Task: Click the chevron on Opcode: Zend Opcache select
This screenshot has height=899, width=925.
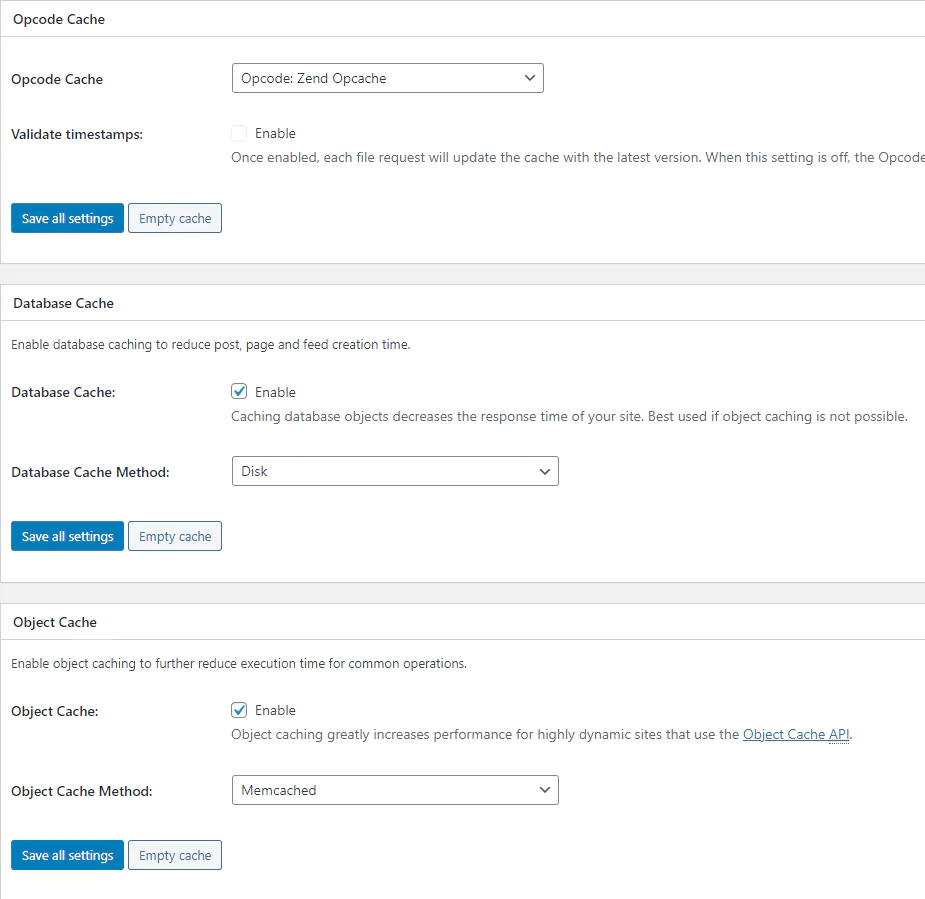Action: 530,78
